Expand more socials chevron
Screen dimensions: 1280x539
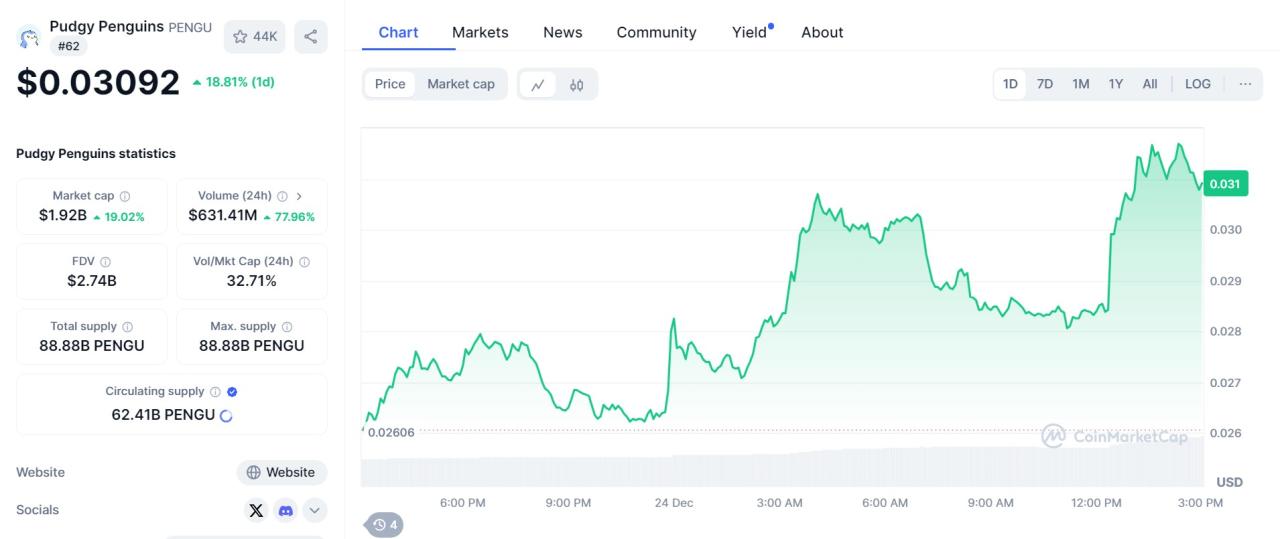coord(315,510)
